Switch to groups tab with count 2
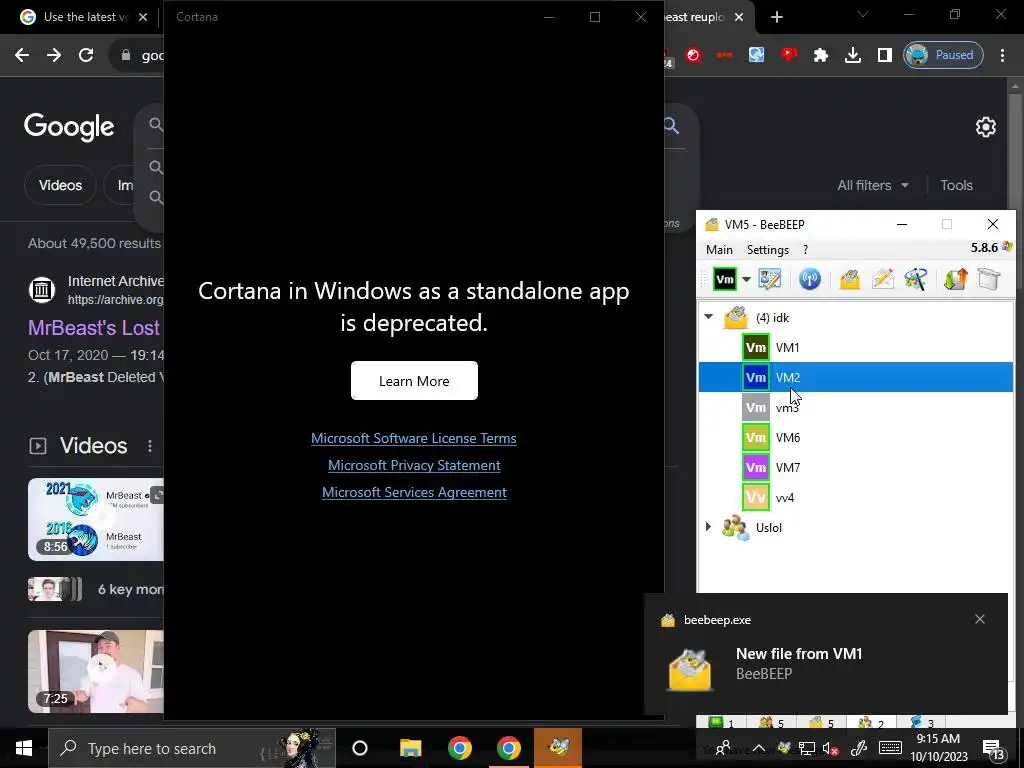Screen dimensions: 1024x768 [x=871, y=722]
